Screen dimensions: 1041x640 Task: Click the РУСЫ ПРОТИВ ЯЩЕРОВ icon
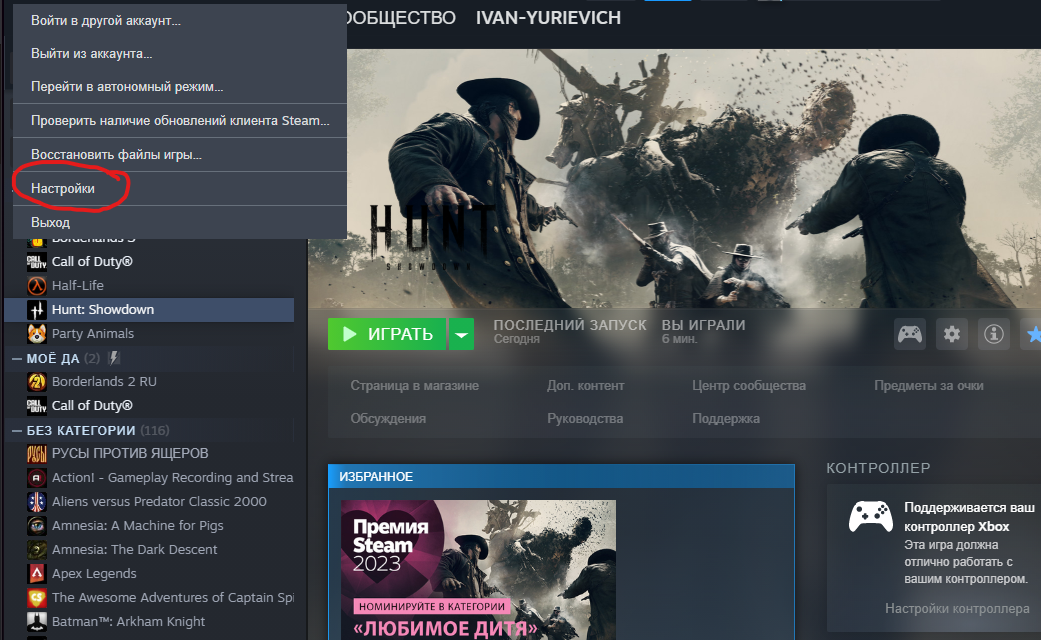[x=37, y=453]
